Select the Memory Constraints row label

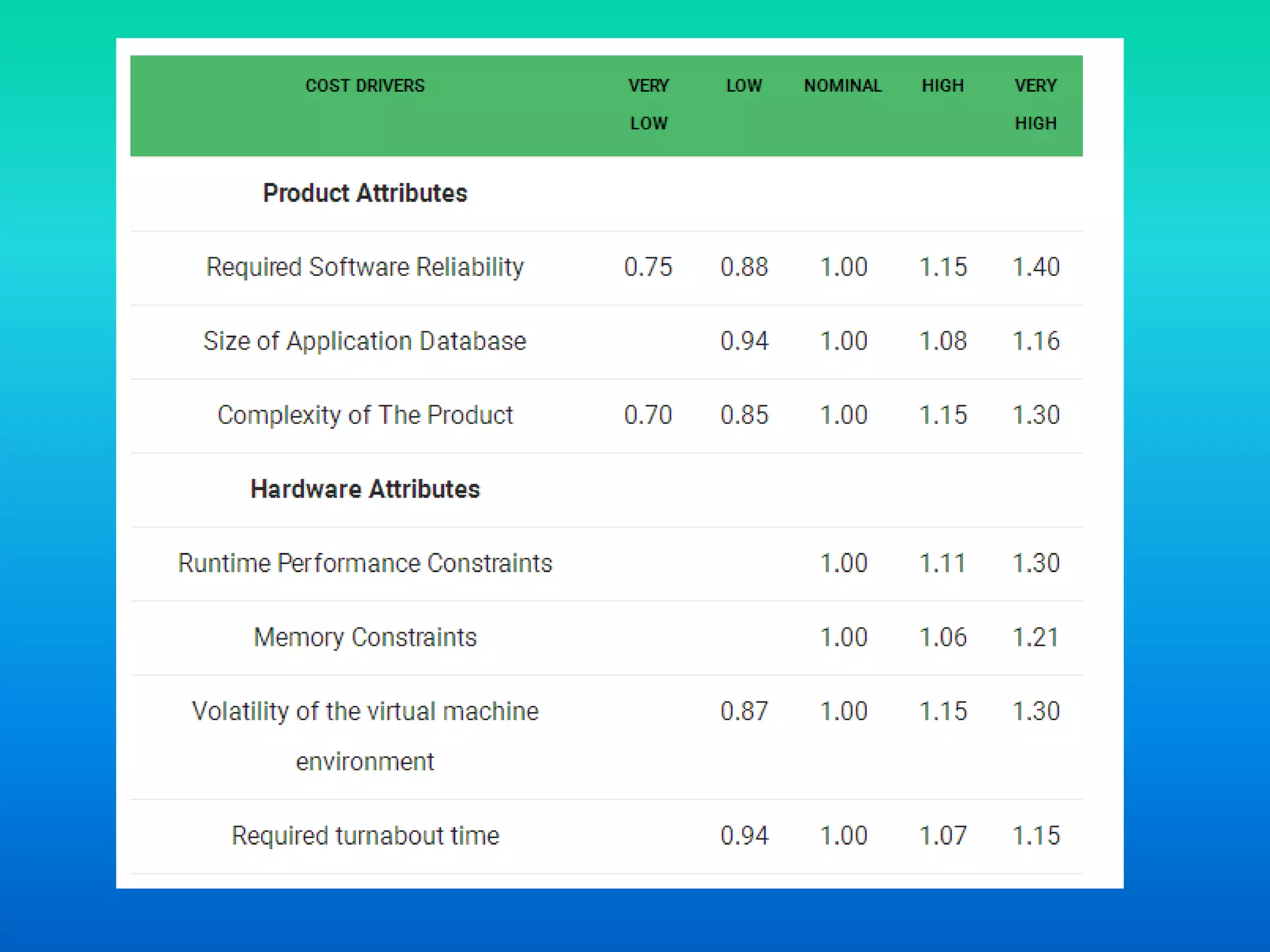[x=365, y=637]
